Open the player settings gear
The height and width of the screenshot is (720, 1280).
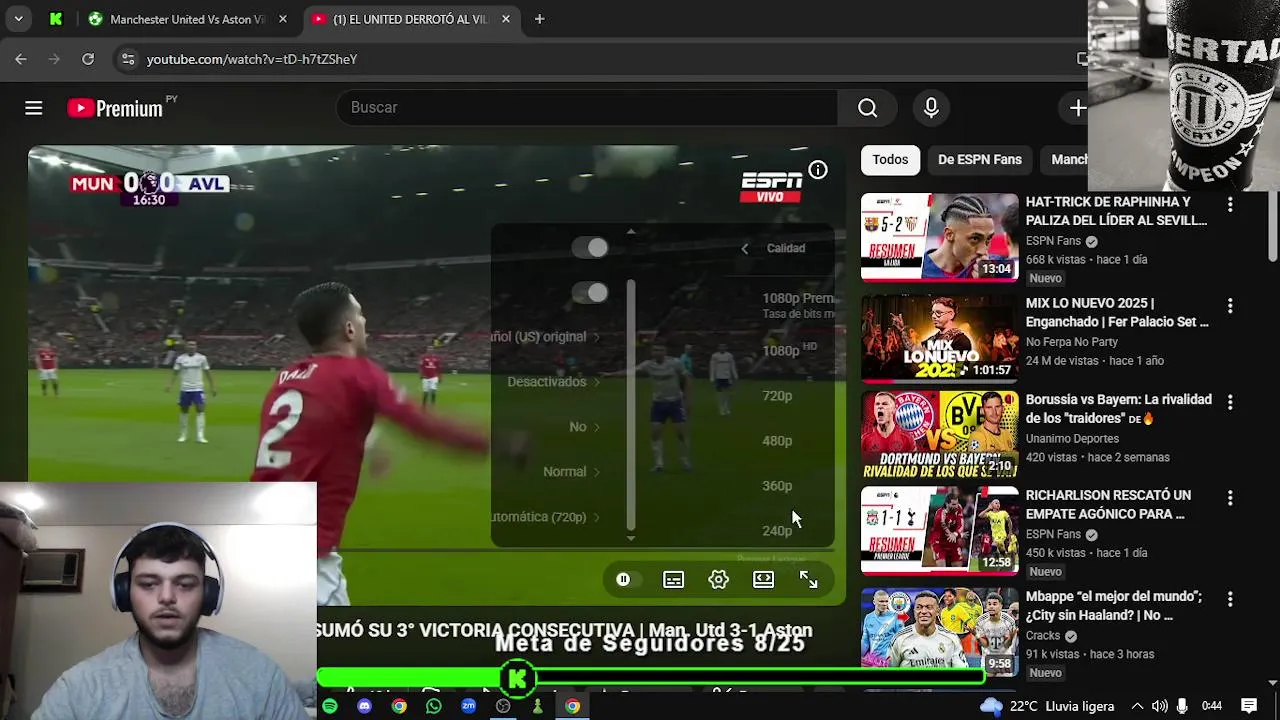718,580
